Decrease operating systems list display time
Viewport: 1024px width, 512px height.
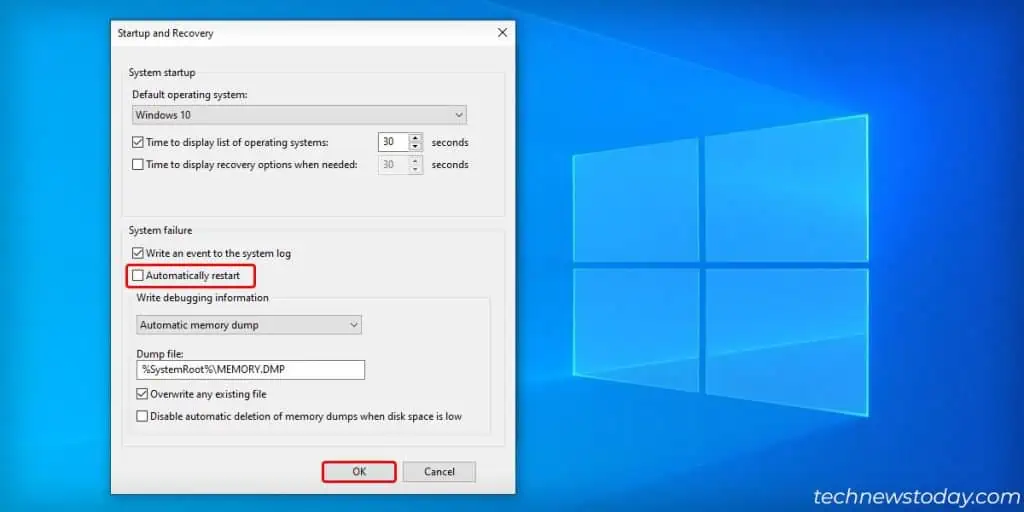pos(415,147)
